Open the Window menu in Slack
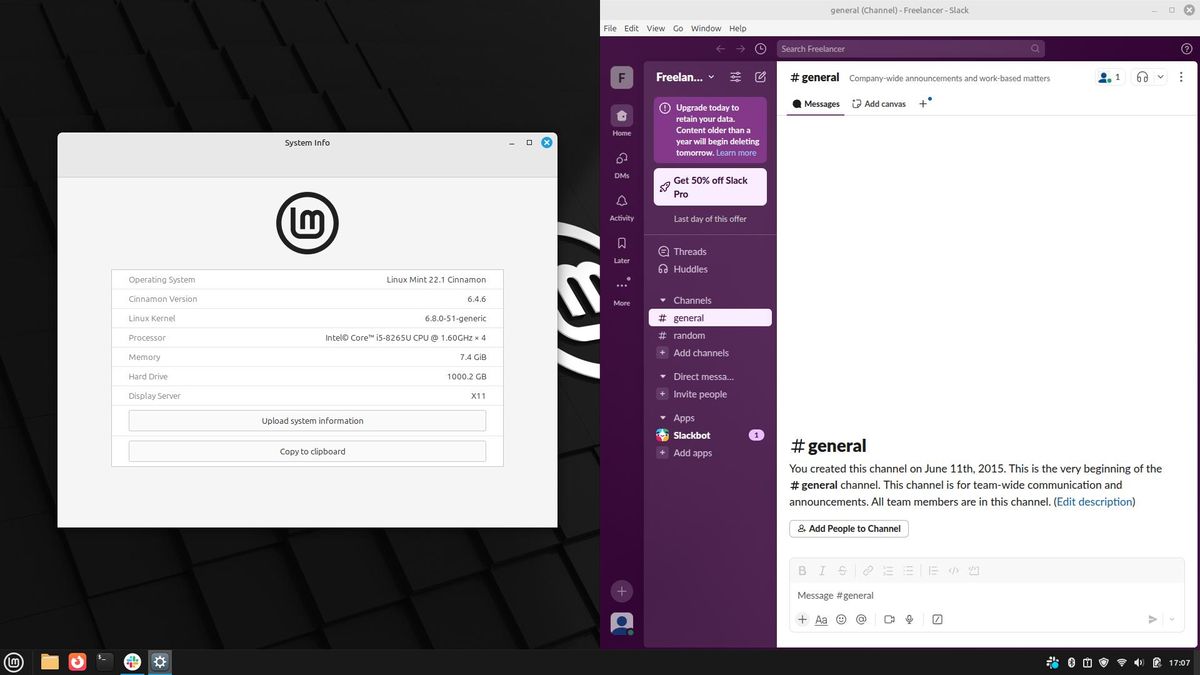 [706, 28]
